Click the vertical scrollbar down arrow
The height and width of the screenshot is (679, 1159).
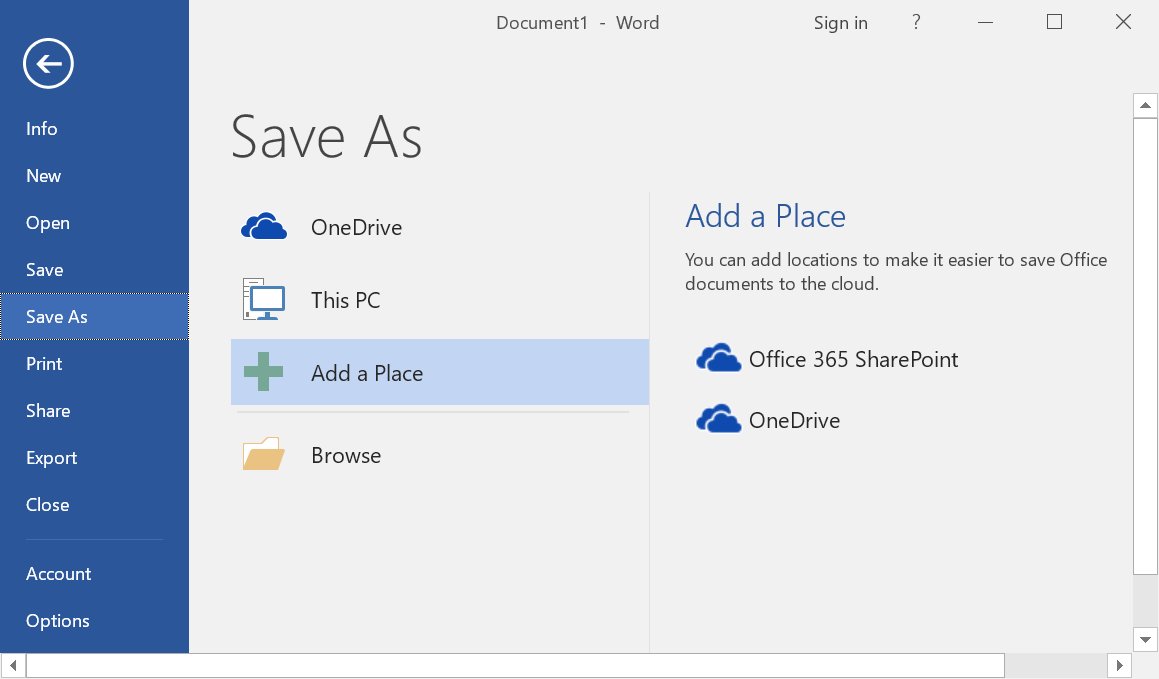pos(1145,640)
